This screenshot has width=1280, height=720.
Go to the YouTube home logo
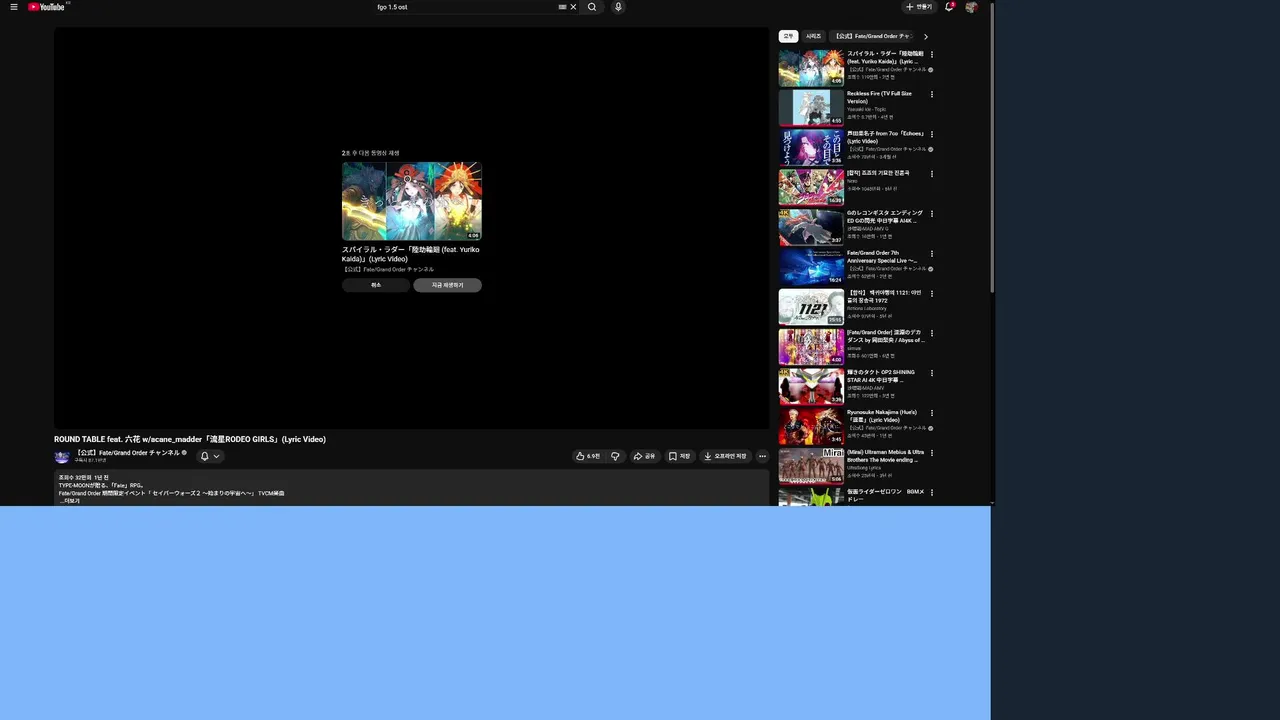click(47, 7)
